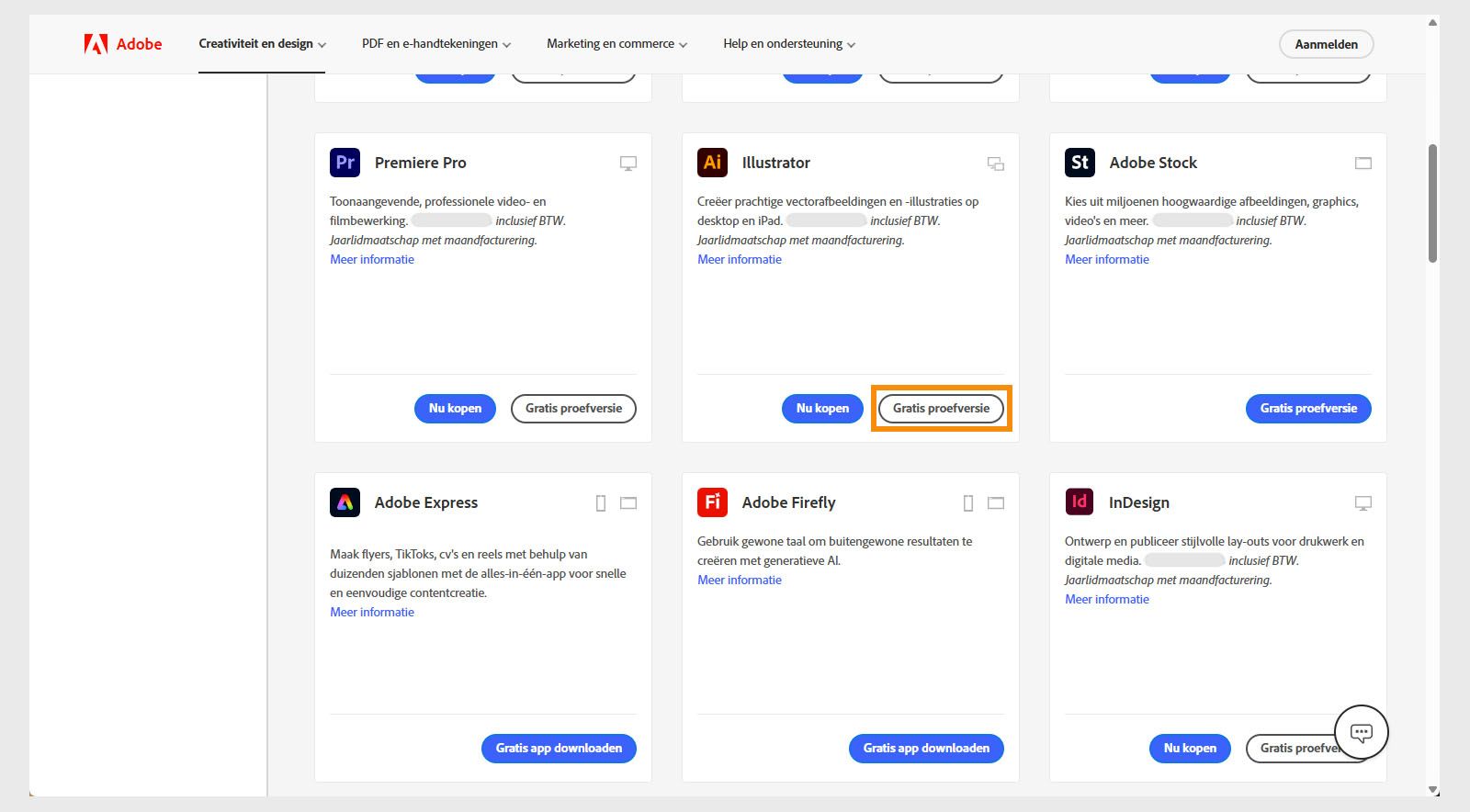Click desktop and iPad icon on Illustrator card
The height and width of the screenshot is (812, 1470).
pyautogui.click(x=996, y=164)
